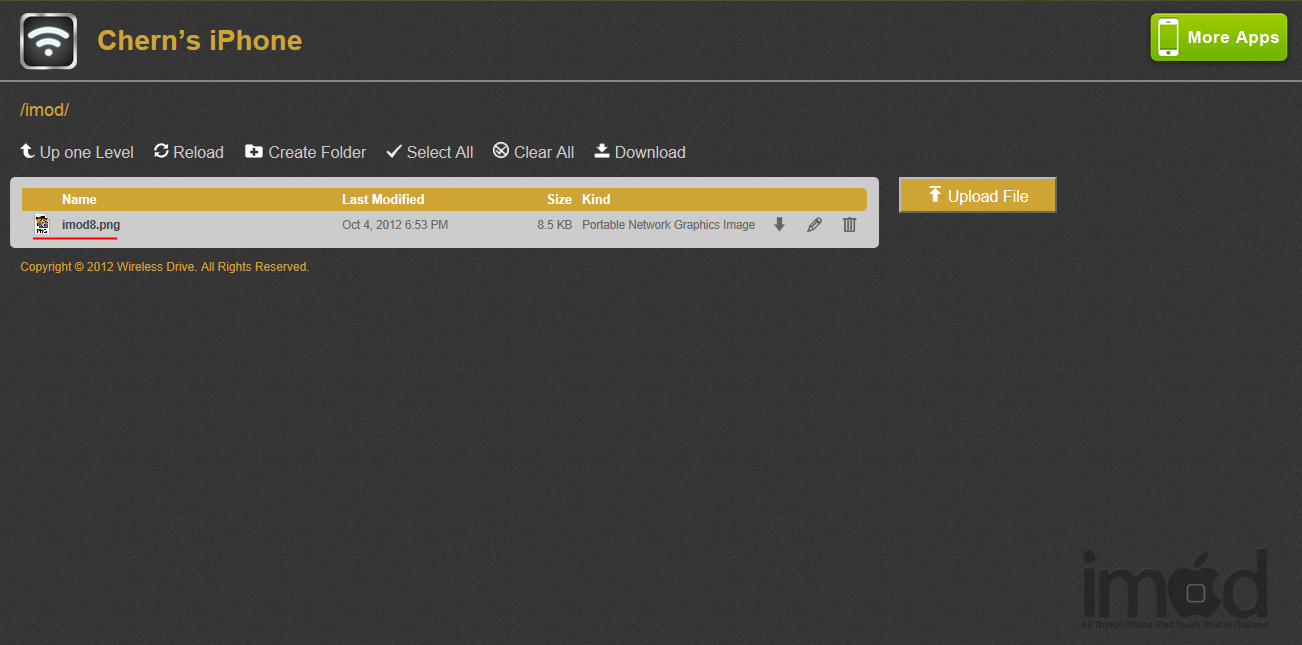
Task: Go Up one Level in the folder
Action: pyautogui.click(x=77, y=152)
